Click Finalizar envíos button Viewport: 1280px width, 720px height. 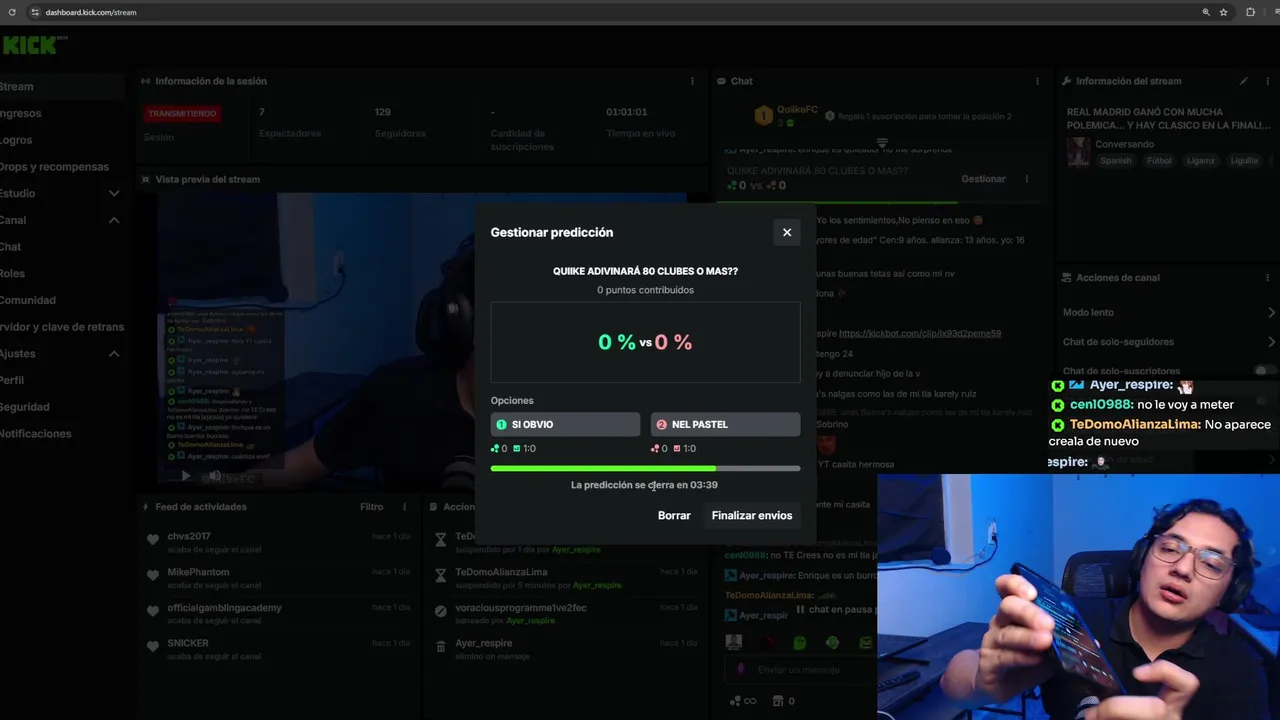click(752, 516)
